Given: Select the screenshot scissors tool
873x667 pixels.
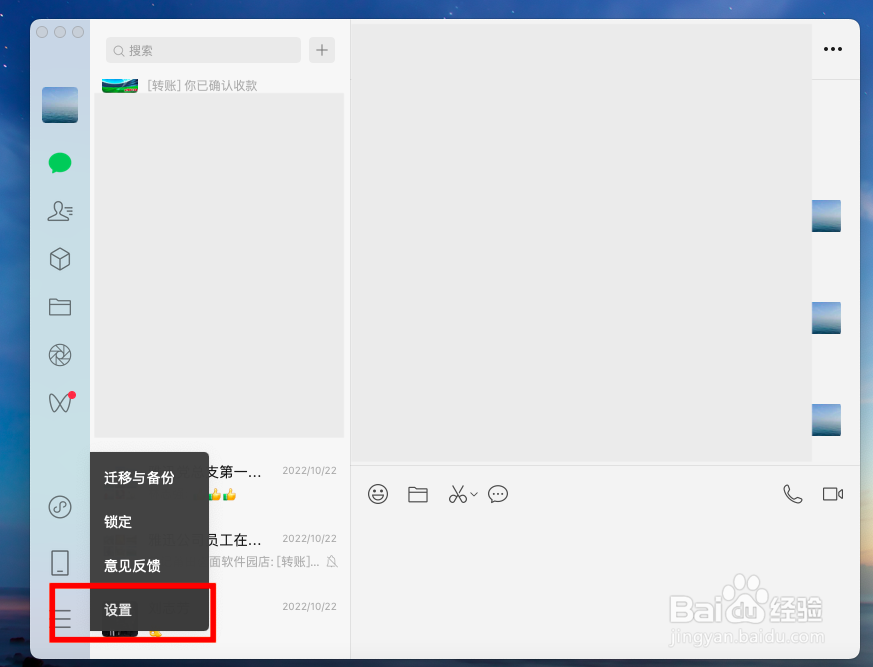Looking at the screenshot, I should 457,493.
